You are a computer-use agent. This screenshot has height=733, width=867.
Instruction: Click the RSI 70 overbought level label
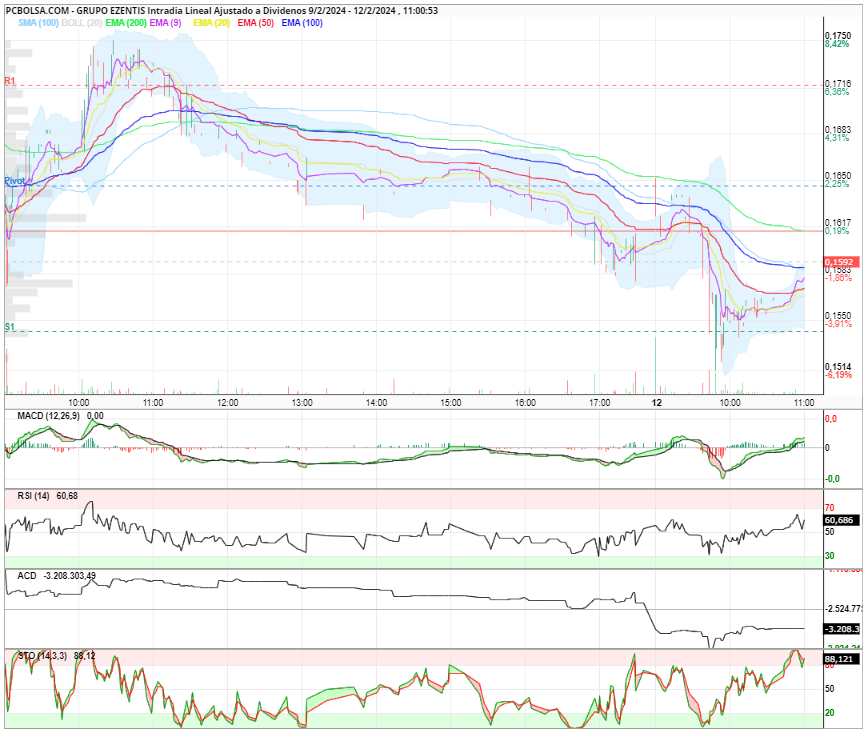pyautogui.click(x=829, y=507)
